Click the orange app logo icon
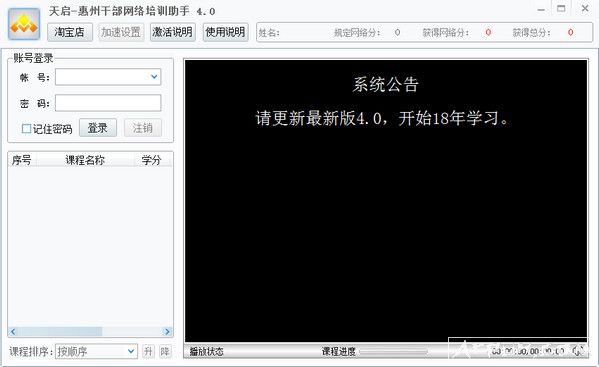599x367 pixels. click(x=24, y=24)
